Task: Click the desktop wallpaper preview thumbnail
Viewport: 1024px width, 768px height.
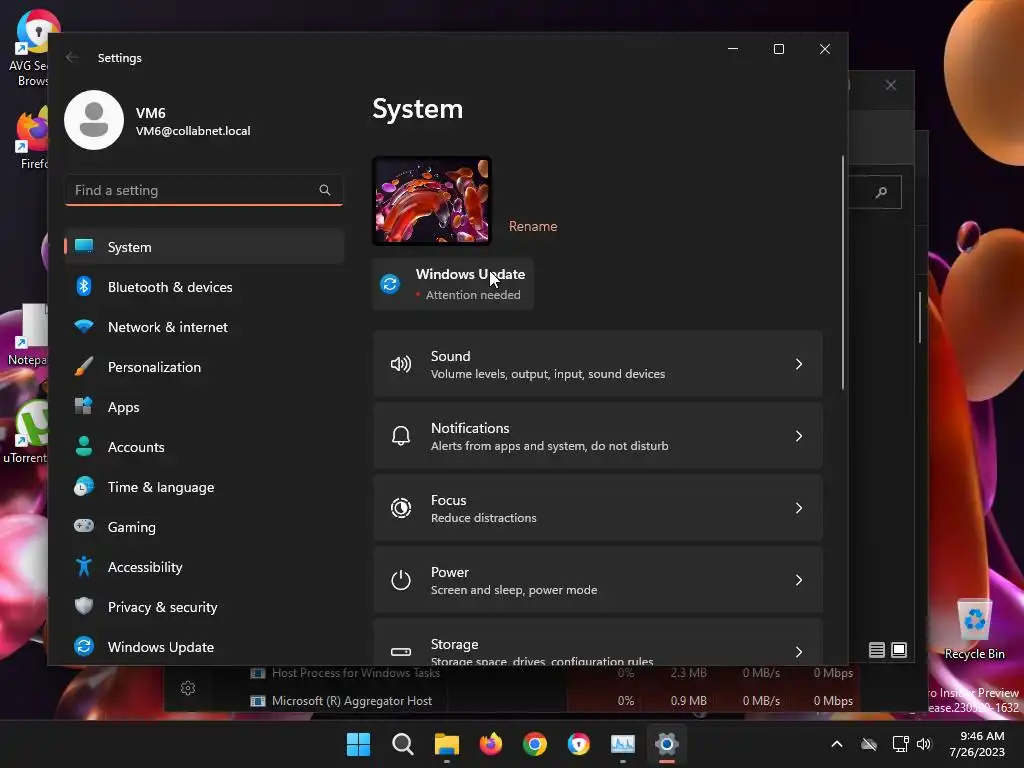Action: pos(432,200)
